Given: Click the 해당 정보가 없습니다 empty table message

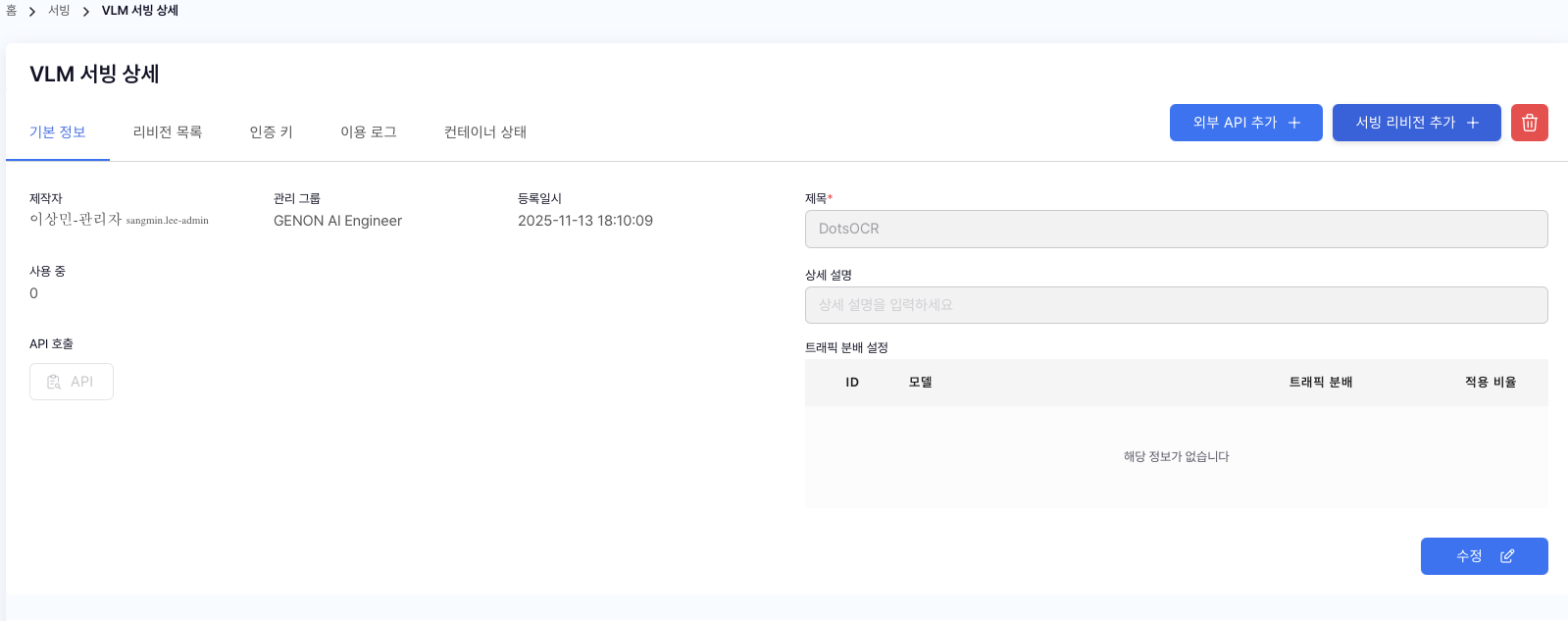Looking at the screenshot, I should tap(1175, 457).
